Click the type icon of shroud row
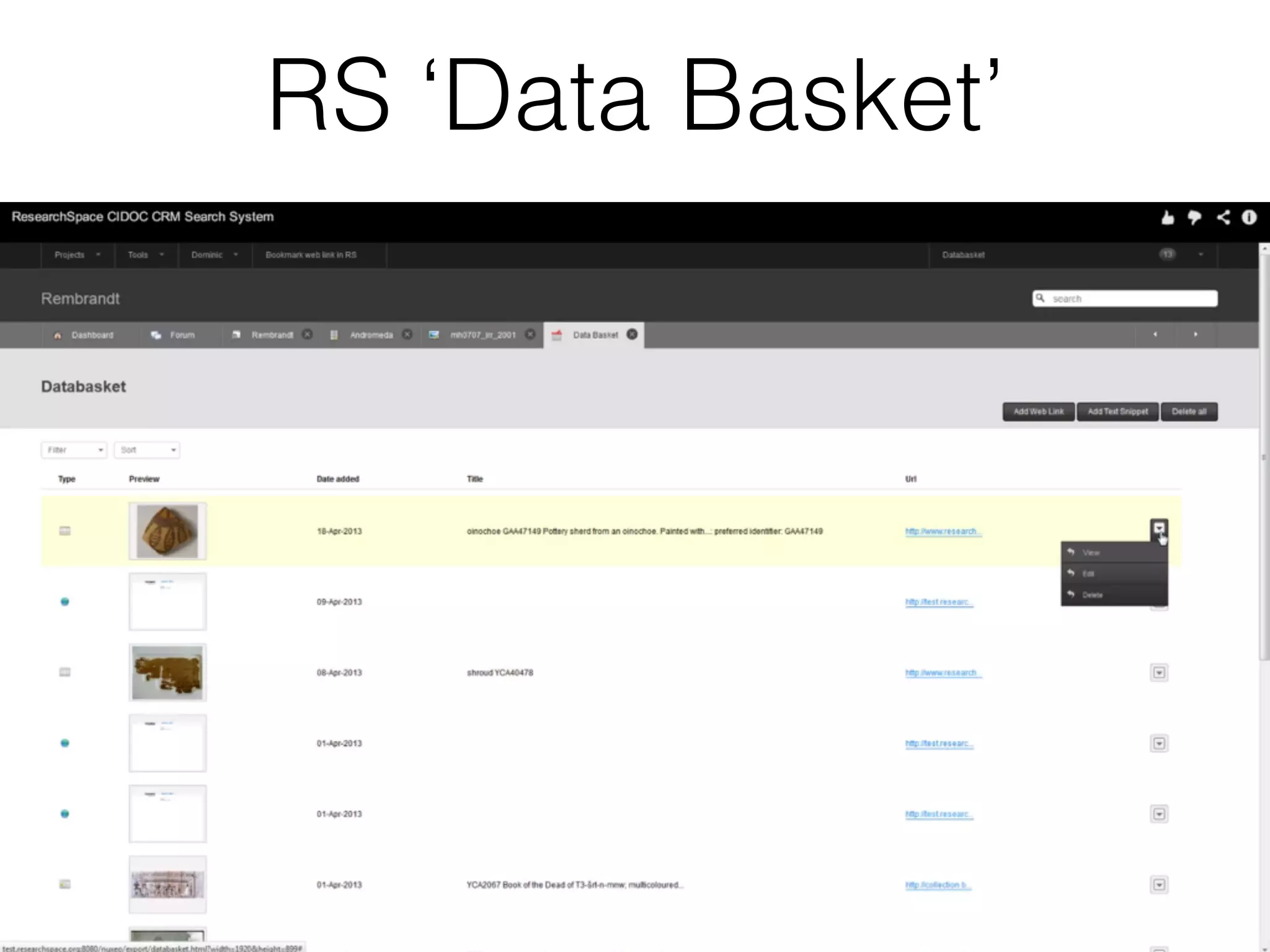Image resolution: width=1270 pixels, height=952 pixels. pos(64,672)
